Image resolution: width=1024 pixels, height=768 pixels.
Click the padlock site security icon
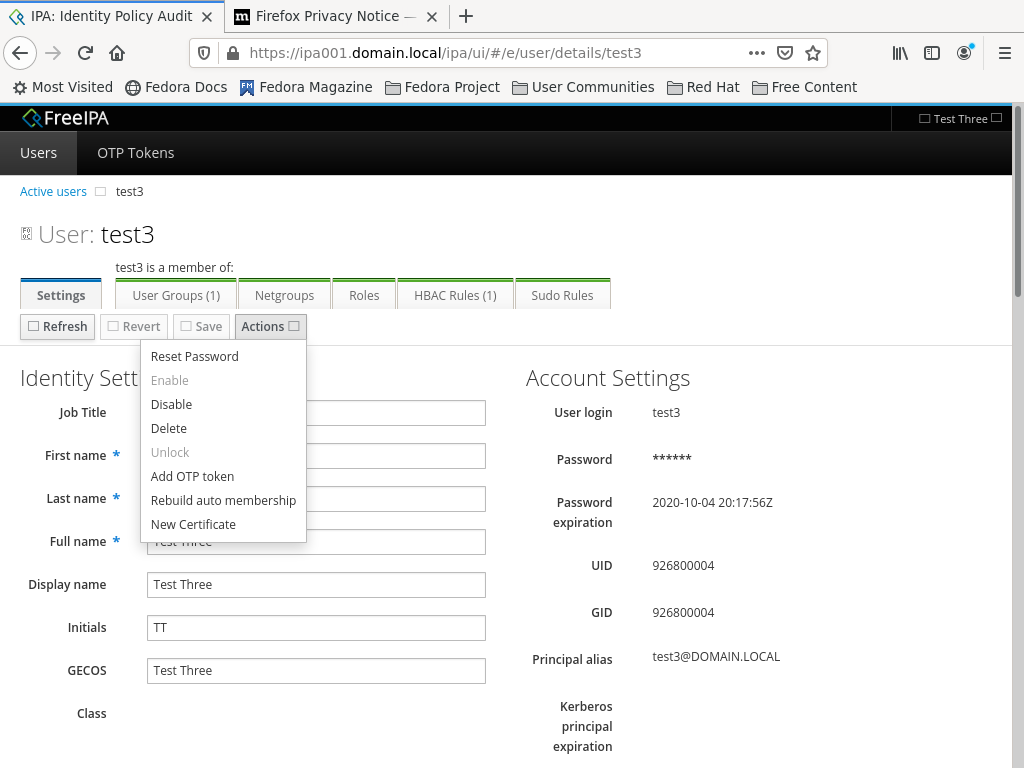232,53
